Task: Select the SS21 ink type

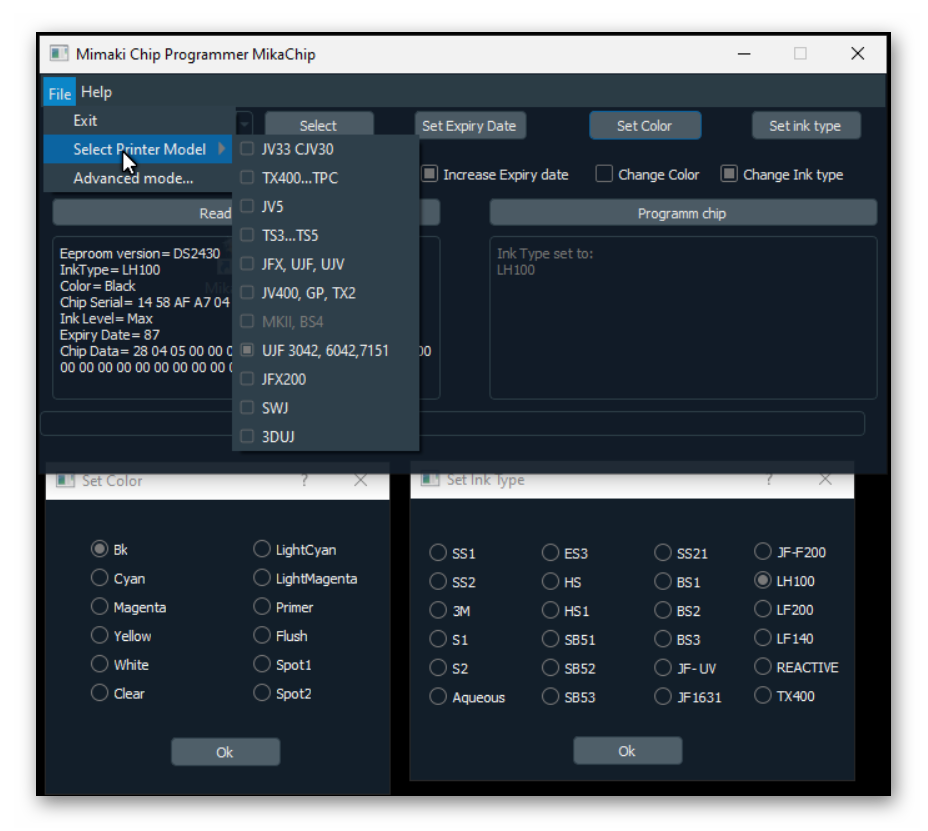Action: [x=663, y=552]
